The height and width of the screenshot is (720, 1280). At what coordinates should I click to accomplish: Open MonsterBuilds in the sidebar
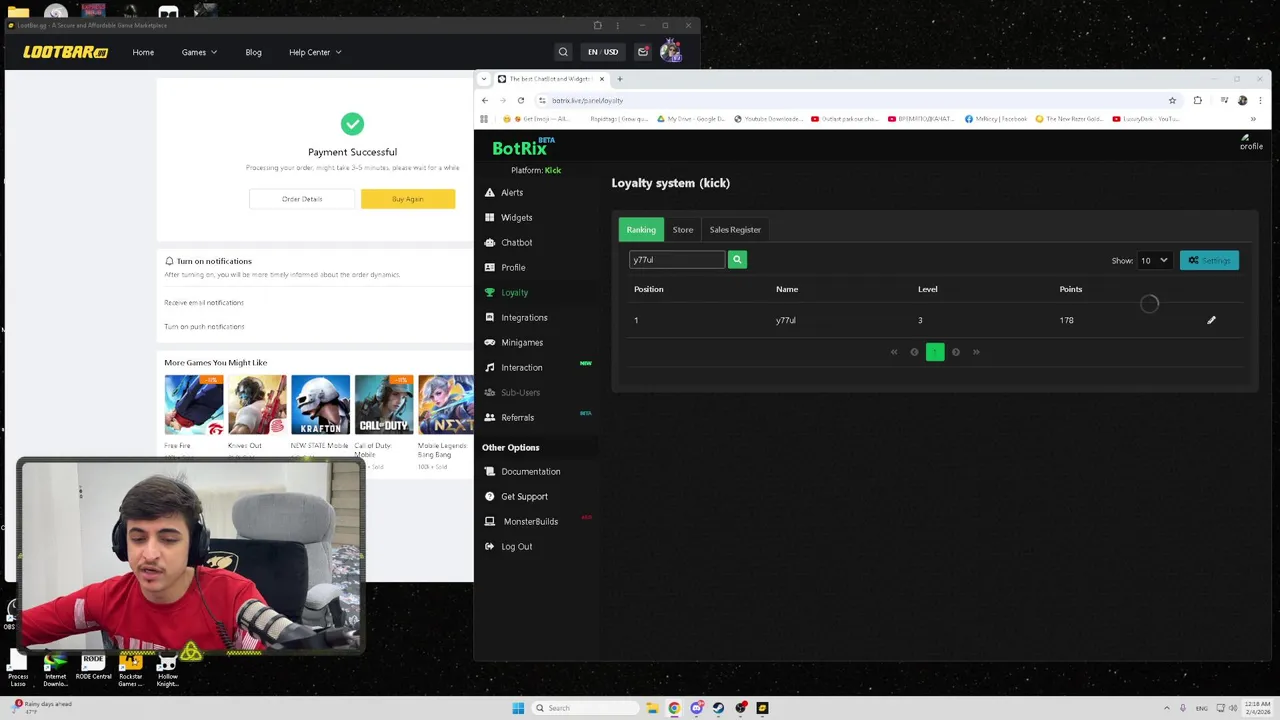[522, 521]
